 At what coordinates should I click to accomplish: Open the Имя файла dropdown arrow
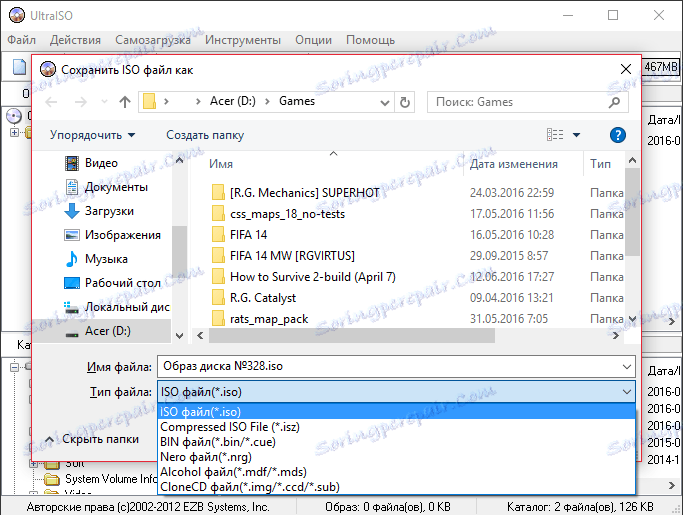[x=627, y=367]
